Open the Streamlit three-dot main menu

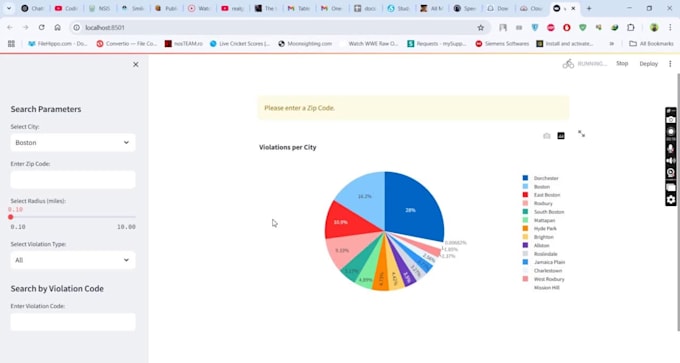coord(670,64)
